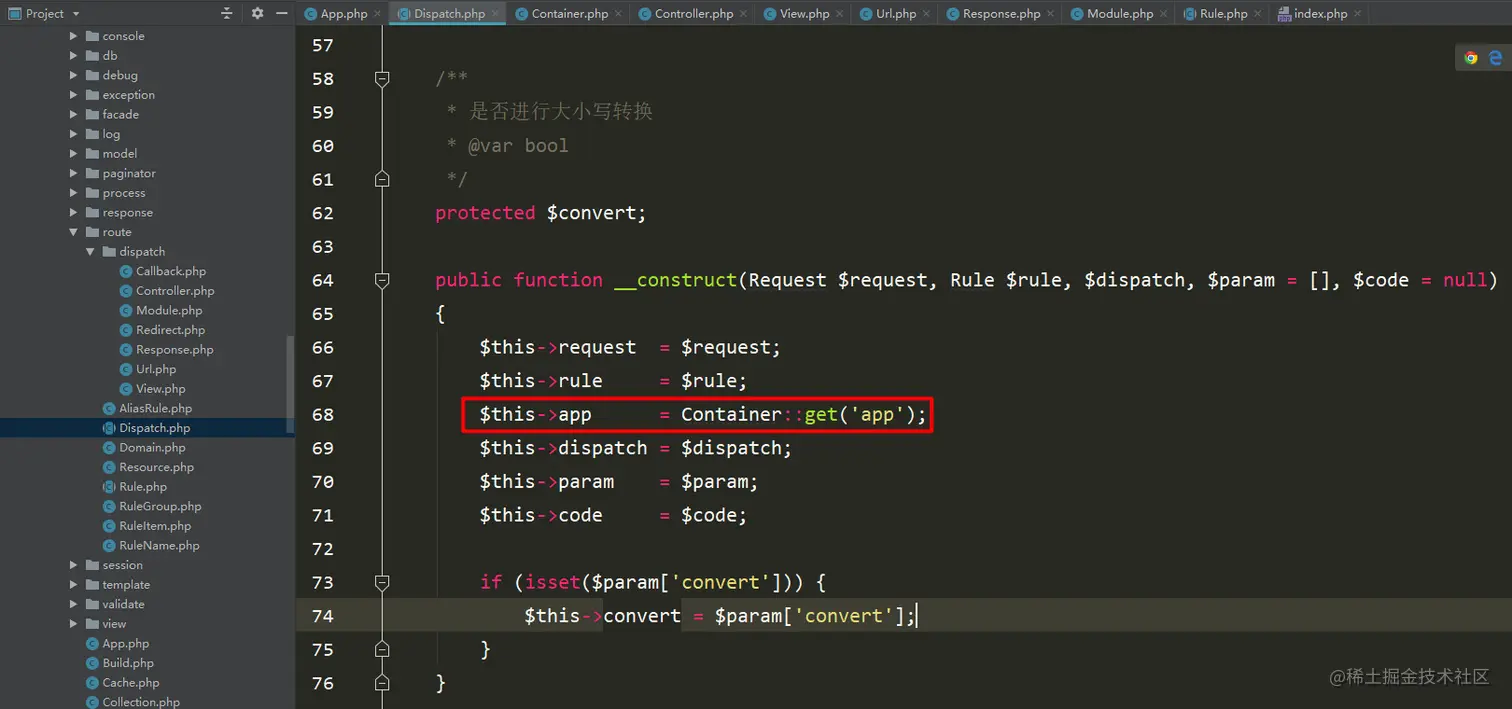
Task: Expand the db folder
Action: [x=74, y=56]
